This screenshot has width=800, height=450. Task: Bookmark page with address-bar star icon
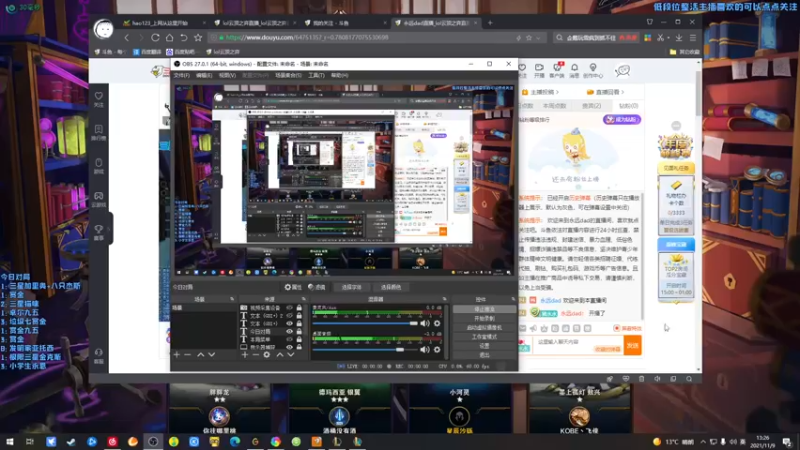point(529,37)
